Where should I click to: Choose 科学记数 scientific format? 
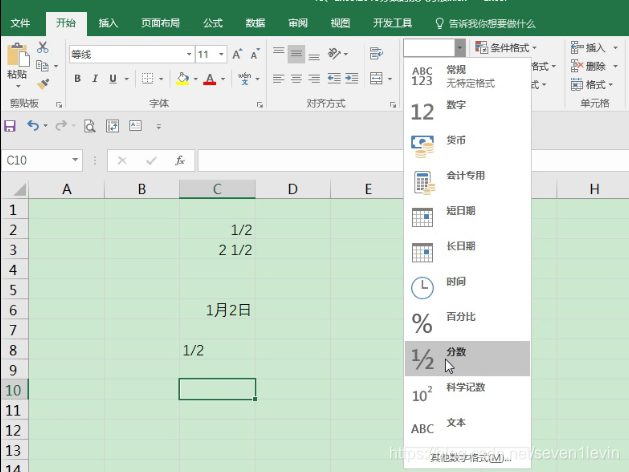tap(467, 394)
